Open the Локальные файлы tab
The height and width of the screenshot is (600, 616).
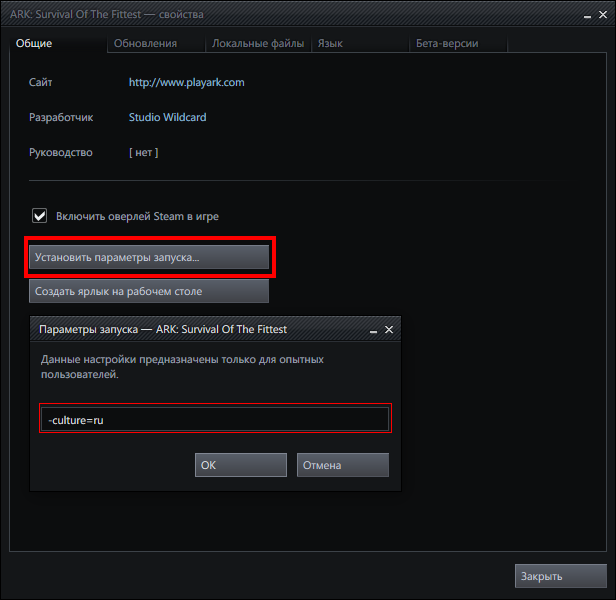pyautogui.click(x=258, y=43)
